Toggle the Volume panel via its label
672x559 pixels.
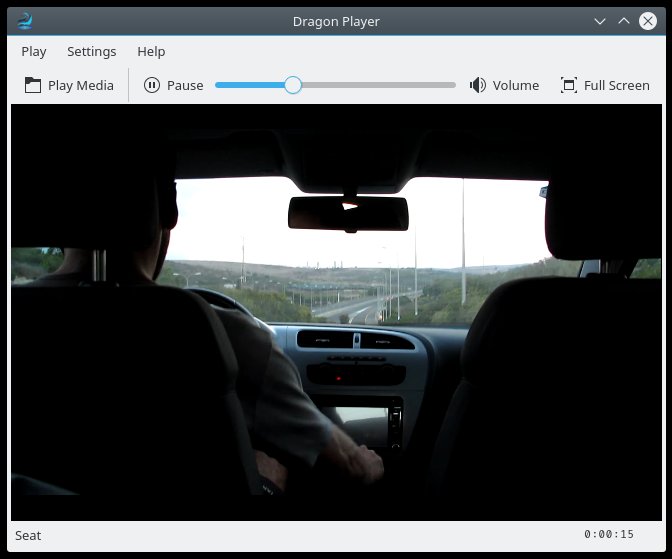tap(516, 85)
